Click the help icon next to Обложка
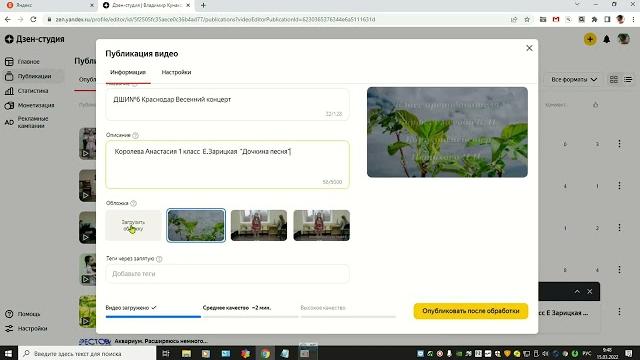640x360 pixels. (133, 203)
